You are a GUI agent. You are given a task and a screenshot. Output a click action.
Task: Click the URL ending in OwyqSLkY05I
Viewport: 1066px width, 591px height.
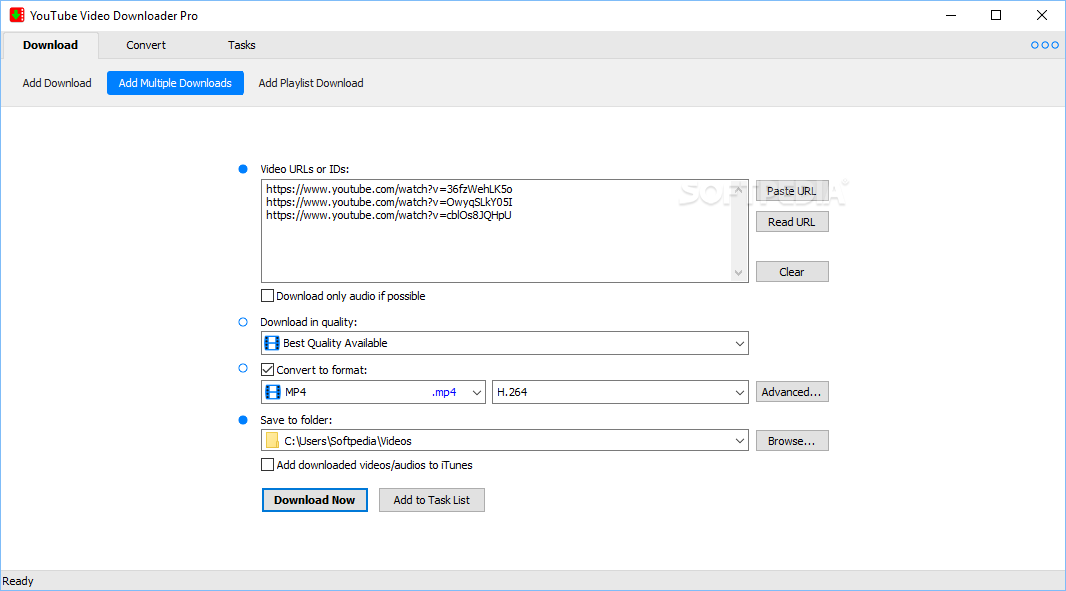(x=389, y=202)
